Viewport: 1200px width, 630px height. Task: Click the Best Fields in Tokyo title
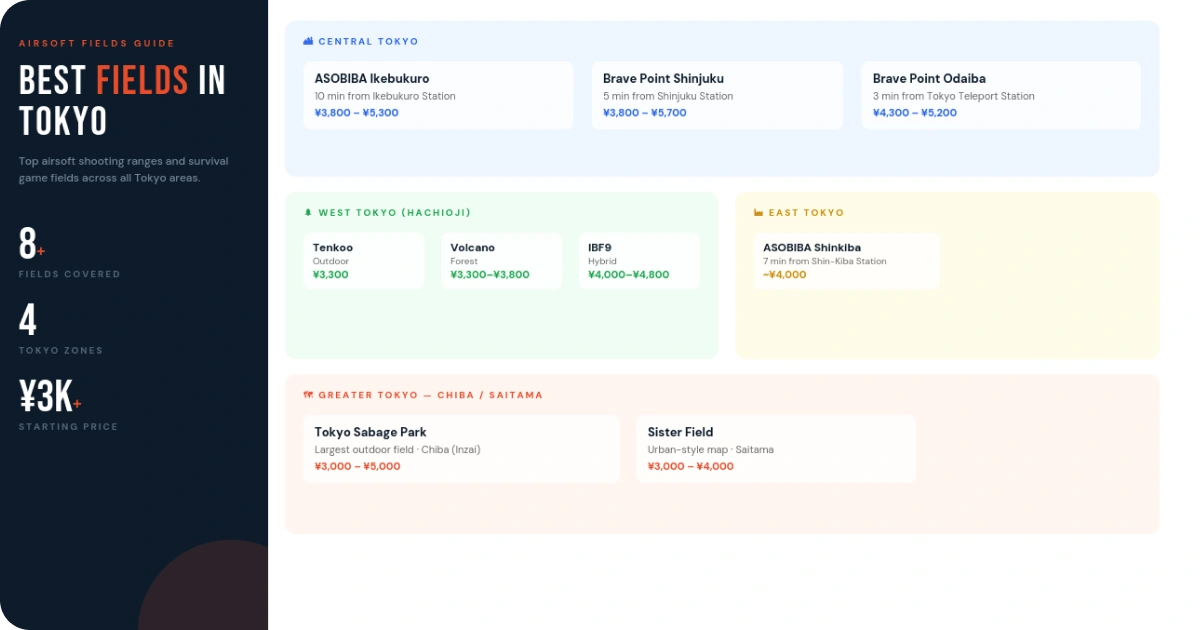click(x=122, y=100)
